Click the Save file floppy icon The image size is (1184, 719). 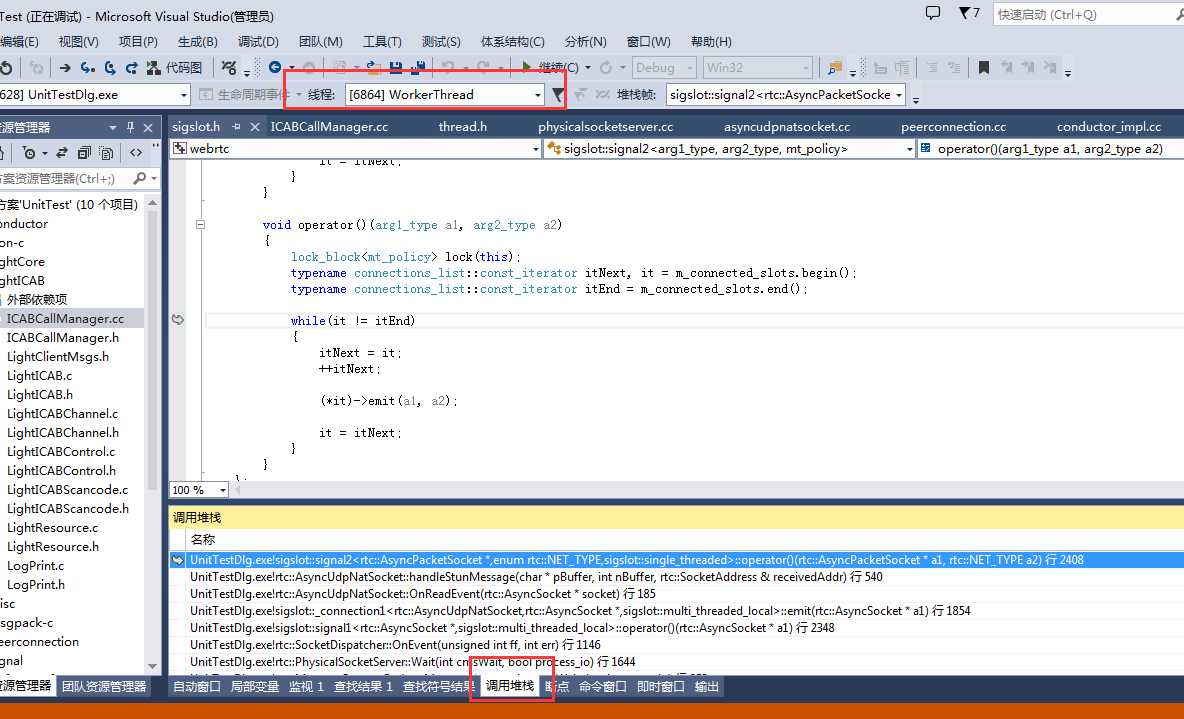396,67
